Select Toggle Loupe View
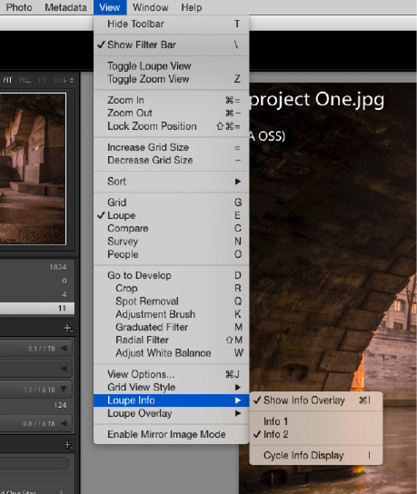The width and height of the screenshot is (417, 494). point(171,66)
